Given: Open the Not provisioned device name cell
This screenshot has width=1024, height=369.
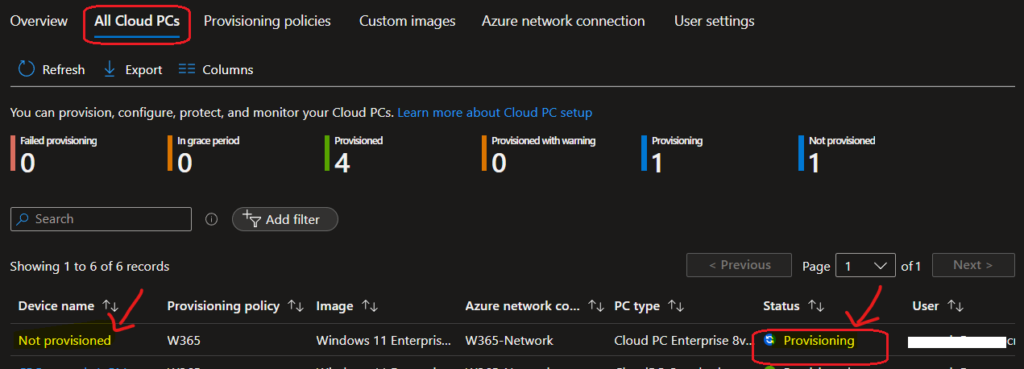Looking at the screenshot, I should click(x=65, y=340).
